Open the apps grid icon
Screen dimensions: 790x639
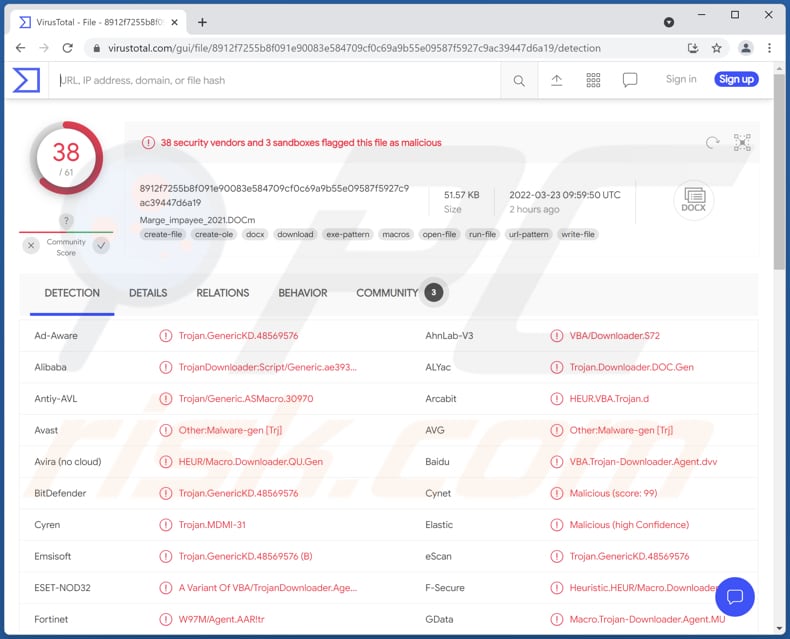[x=593, y=80]
